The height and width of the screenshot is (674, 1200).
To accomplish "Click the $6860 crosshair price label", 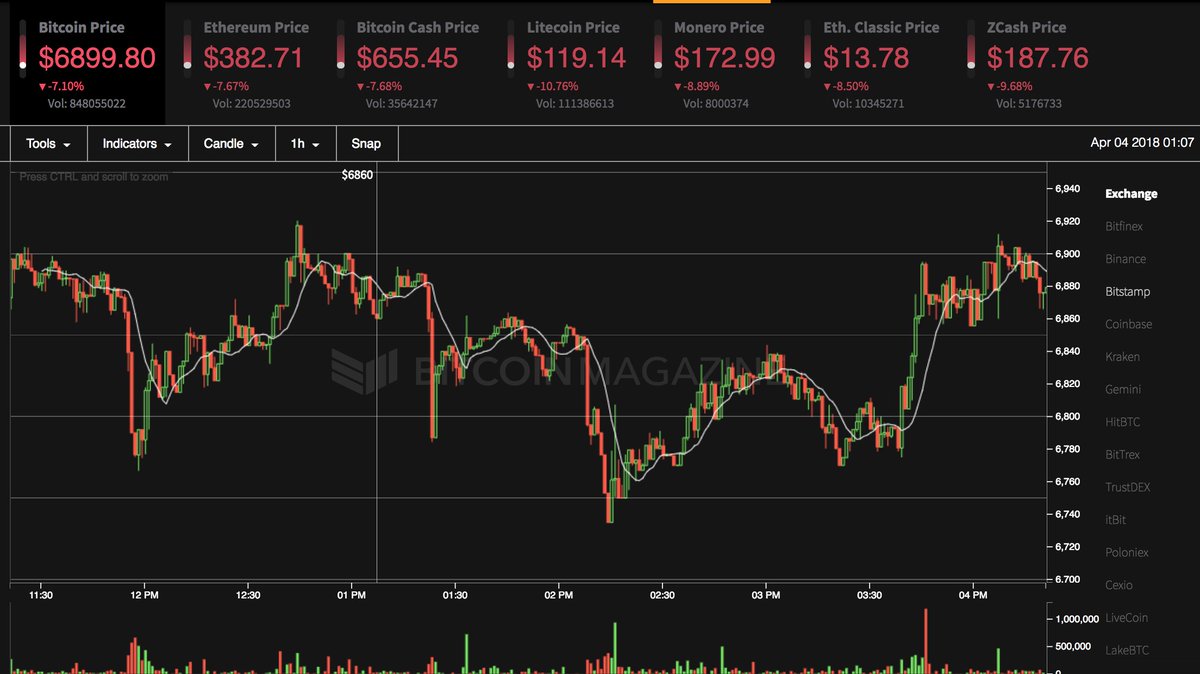I will [357, 175].
